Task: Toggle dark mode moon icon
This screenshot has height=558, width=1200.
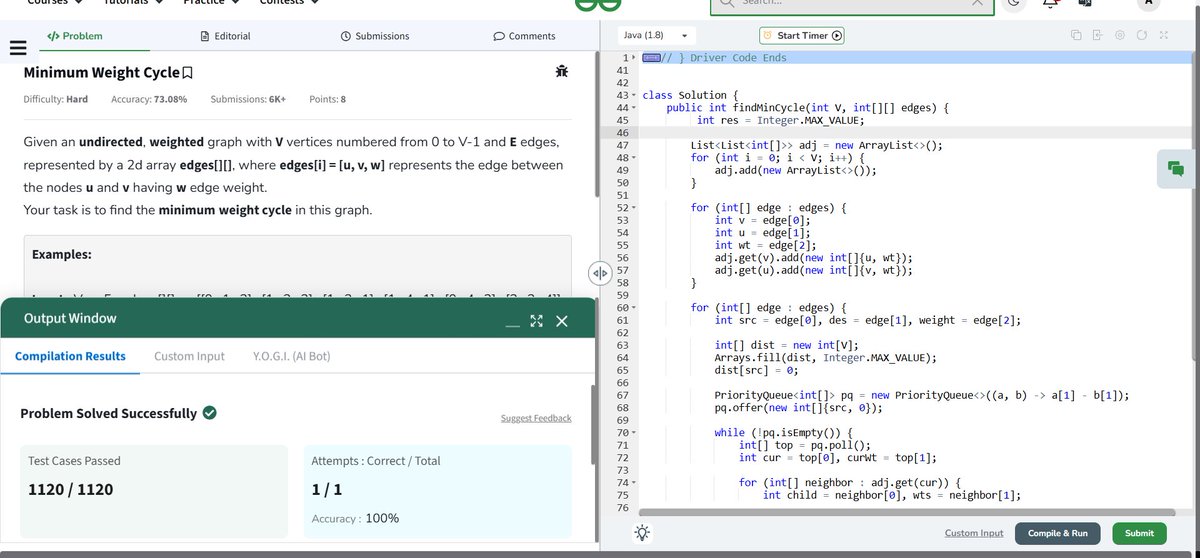Action: tap(1012, 3)
